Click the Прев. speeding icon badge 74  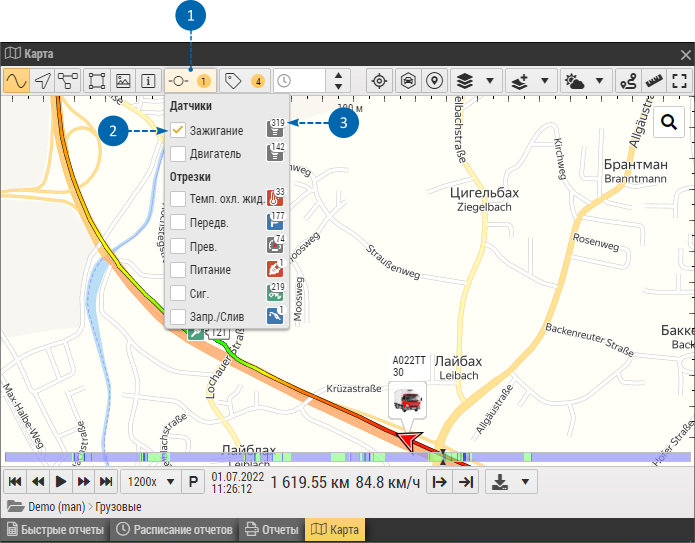[x=275, y=245]
